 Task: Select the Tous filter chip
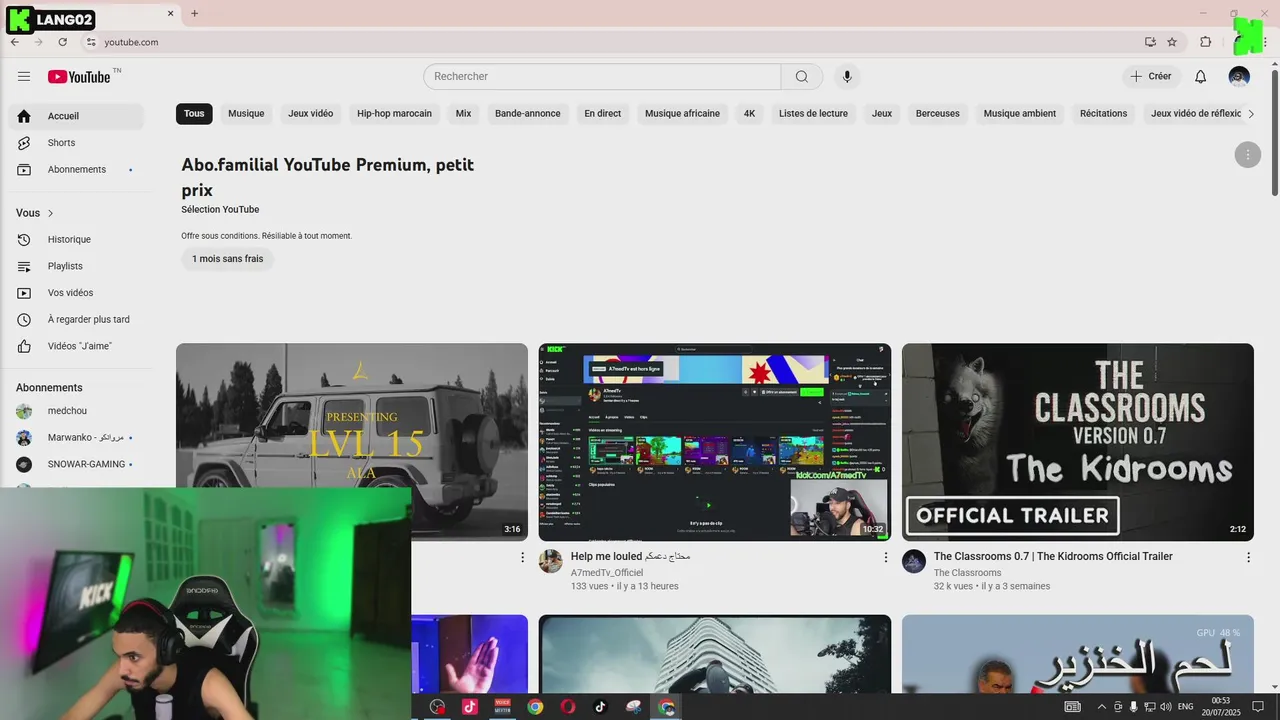(194, 114)
